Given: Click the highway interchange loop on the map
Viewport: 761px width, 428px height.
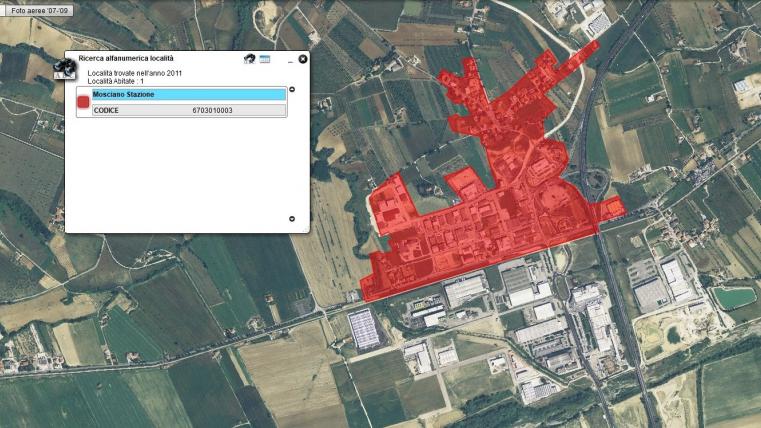Looking at the screenshot, I should (x=593, y=182).
